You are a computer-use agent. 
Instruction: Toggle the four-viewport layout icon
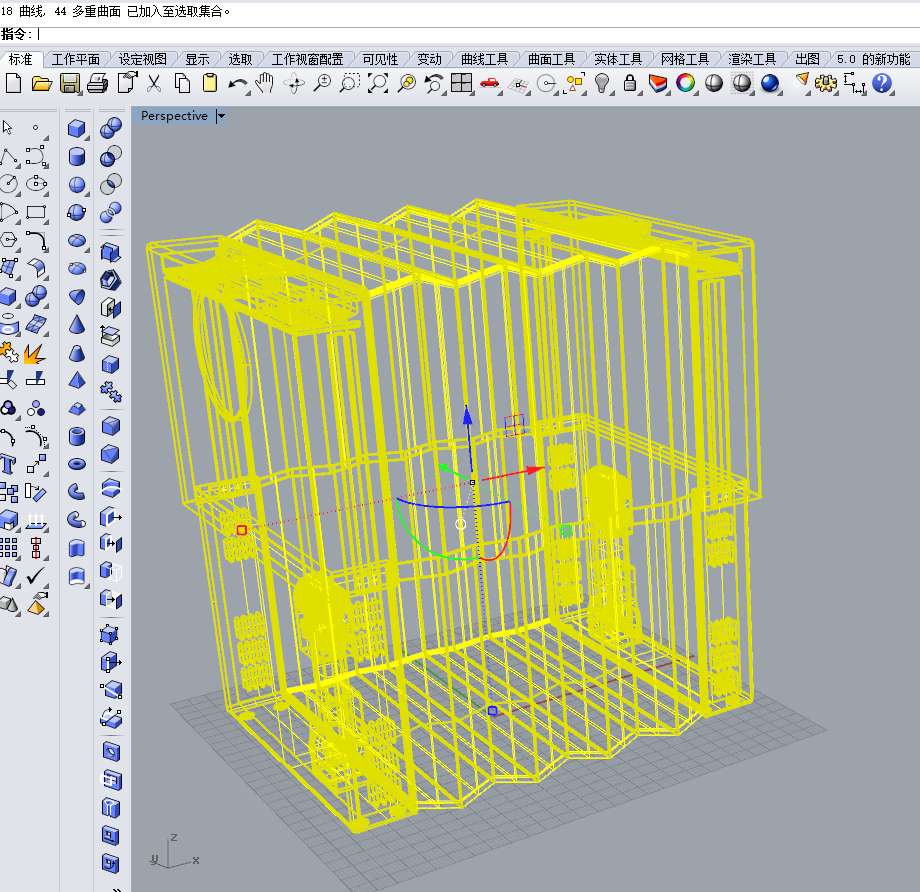pos(461,83)
